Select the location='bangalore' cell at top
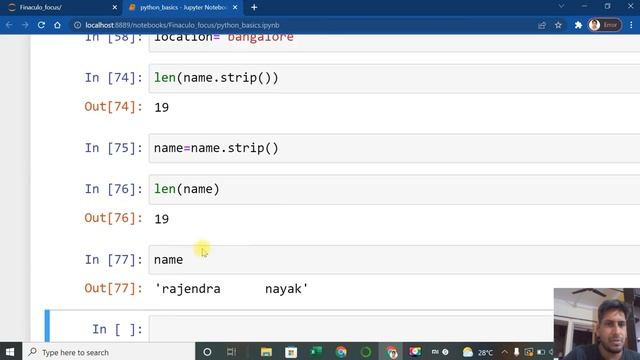This screenshot has width=640, height=360. pos(394,43)
